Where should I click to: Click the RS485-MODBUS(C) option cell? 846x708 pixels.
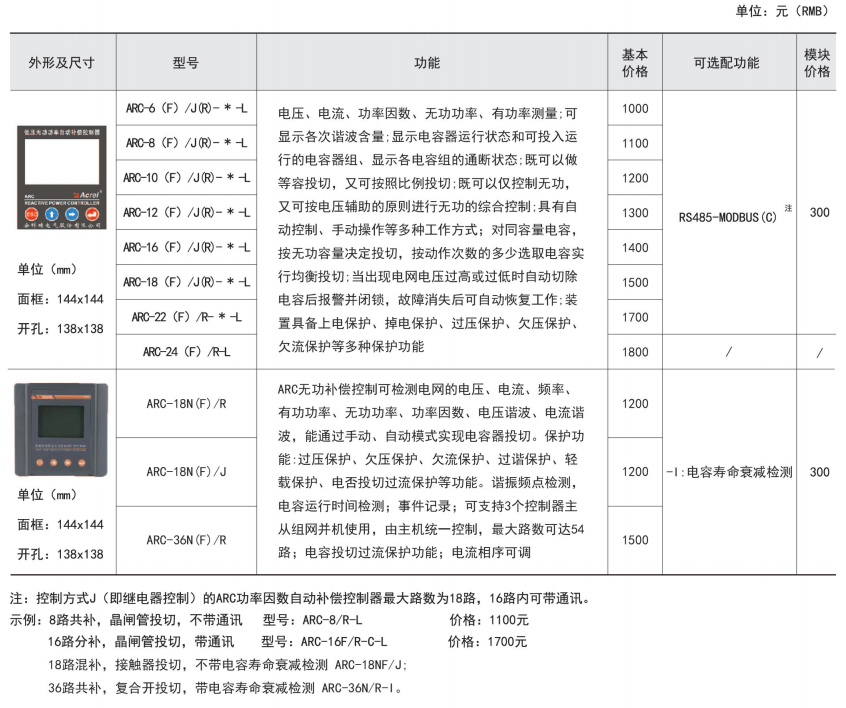tap(728, 213)
